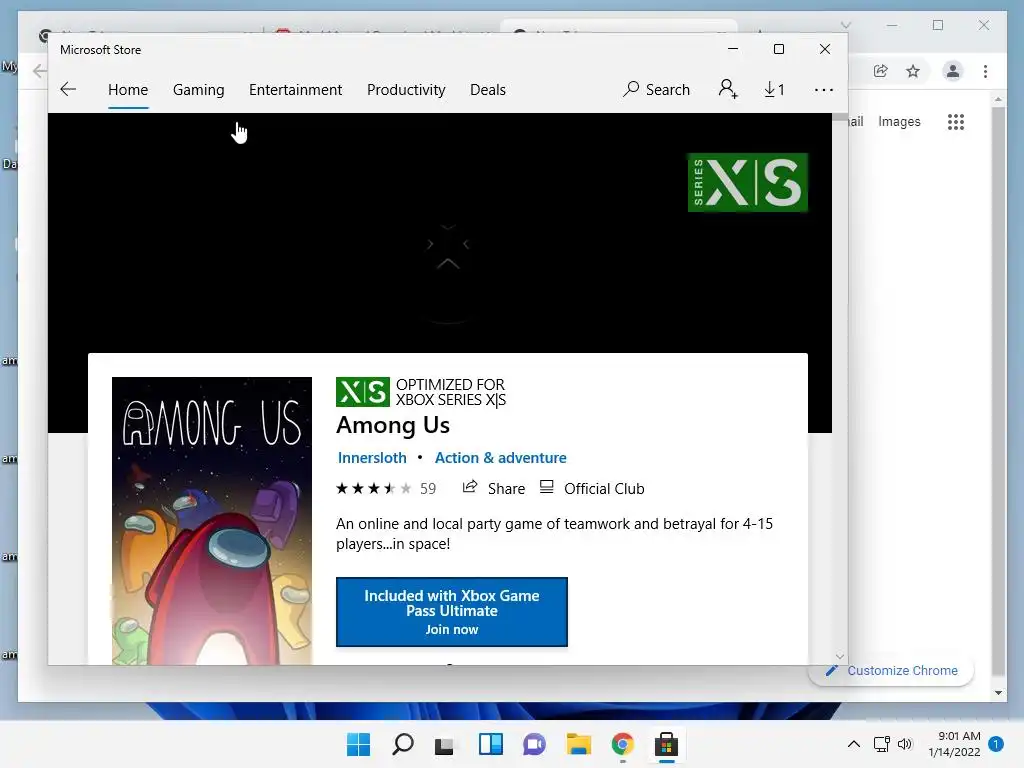Click Microsoft Store taskbar icon
Image resolution: width=1024 pixels, height=768 pixels.
[x=666, y=744]
